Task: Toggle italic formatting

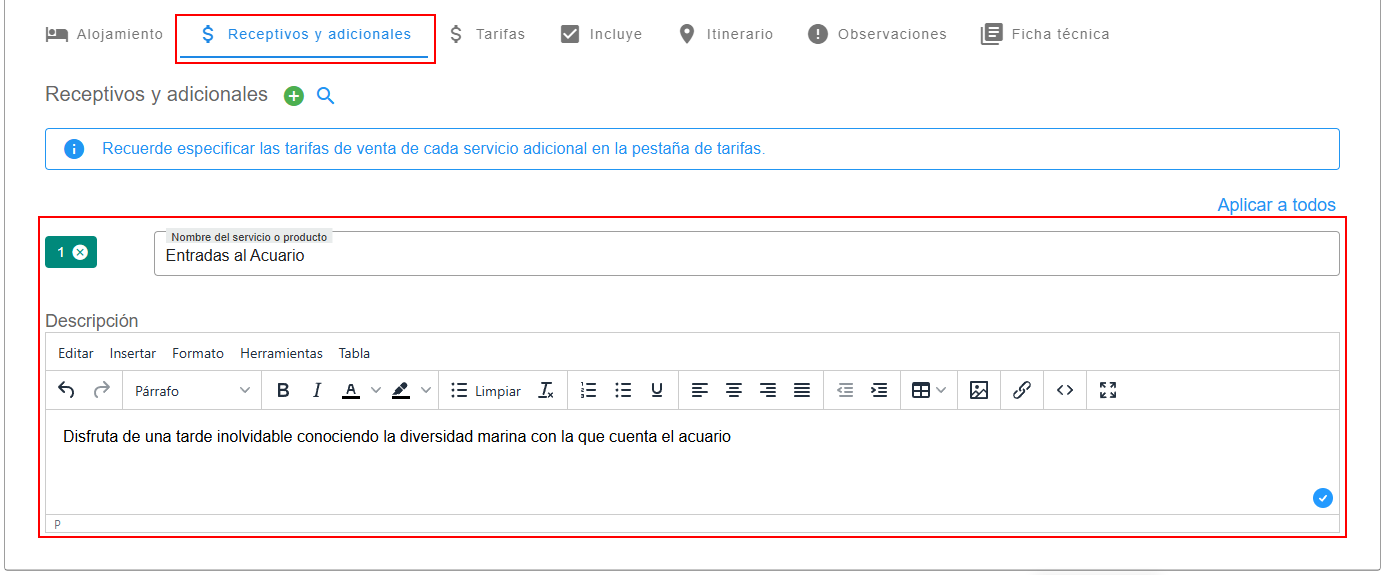Action: (x=317, y=390)
